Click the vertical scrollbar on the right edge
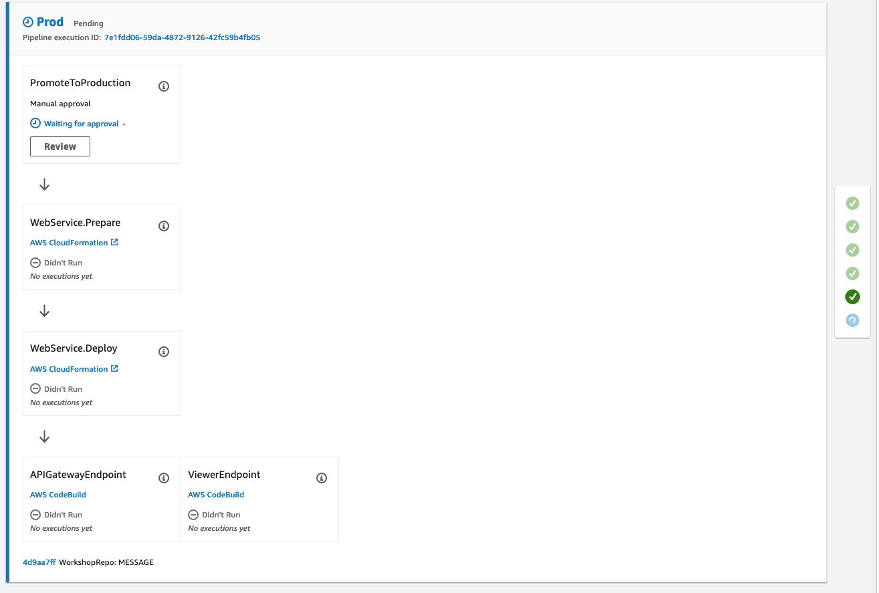The height and width of the screenshot is (593, 879). point(874,296)
